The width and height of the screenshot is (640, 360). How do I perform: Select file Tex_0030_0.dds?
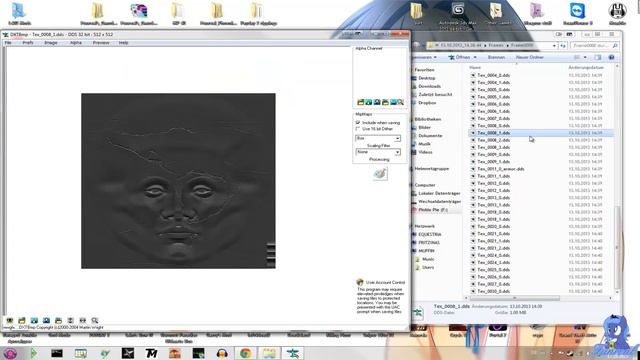[x=493, y=291]
